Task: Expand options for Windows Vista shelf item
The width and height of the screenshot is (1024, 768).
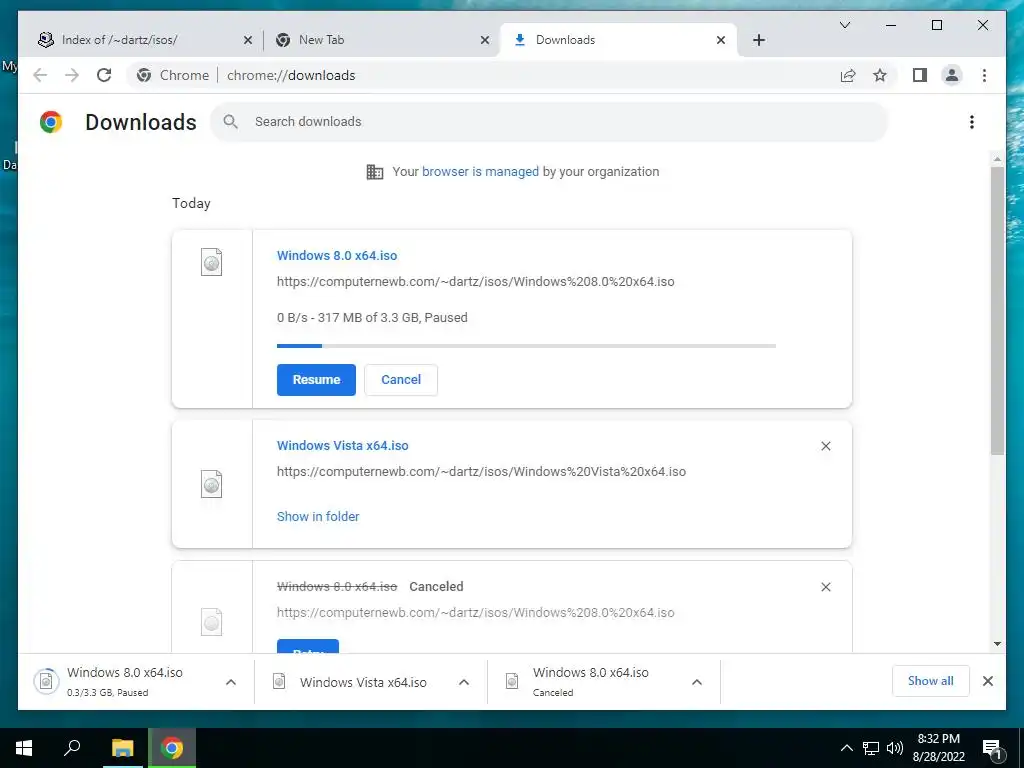Action: [x=464, y=682]
